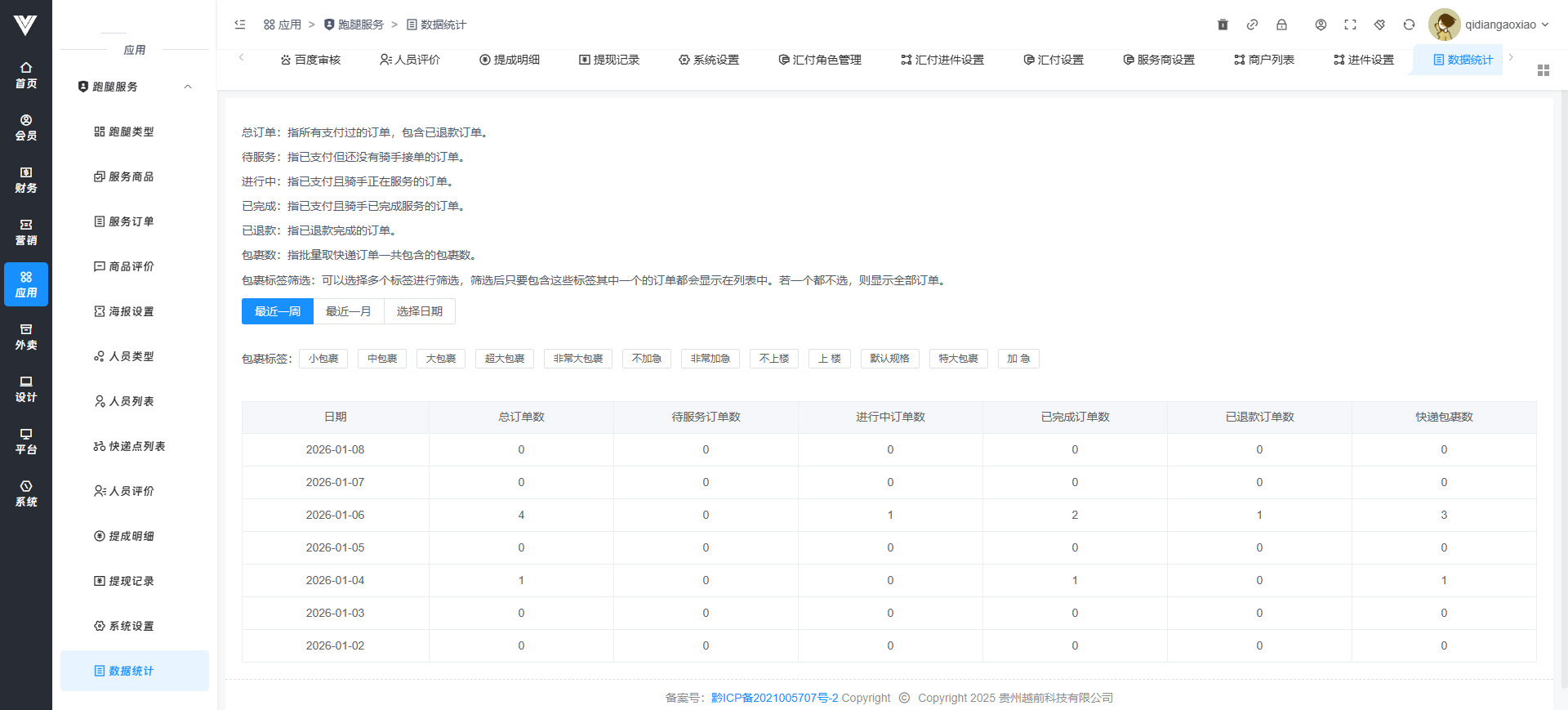1568x710 pixels.
Task: Open the theme brush icon
Action: click(x=1379, y=25)
